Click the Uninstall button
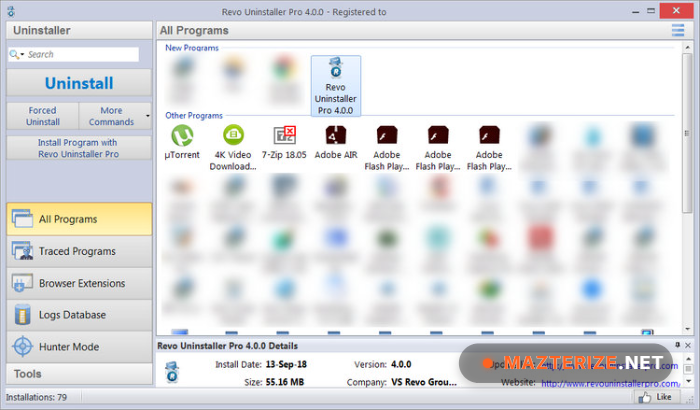 (79, 83)
